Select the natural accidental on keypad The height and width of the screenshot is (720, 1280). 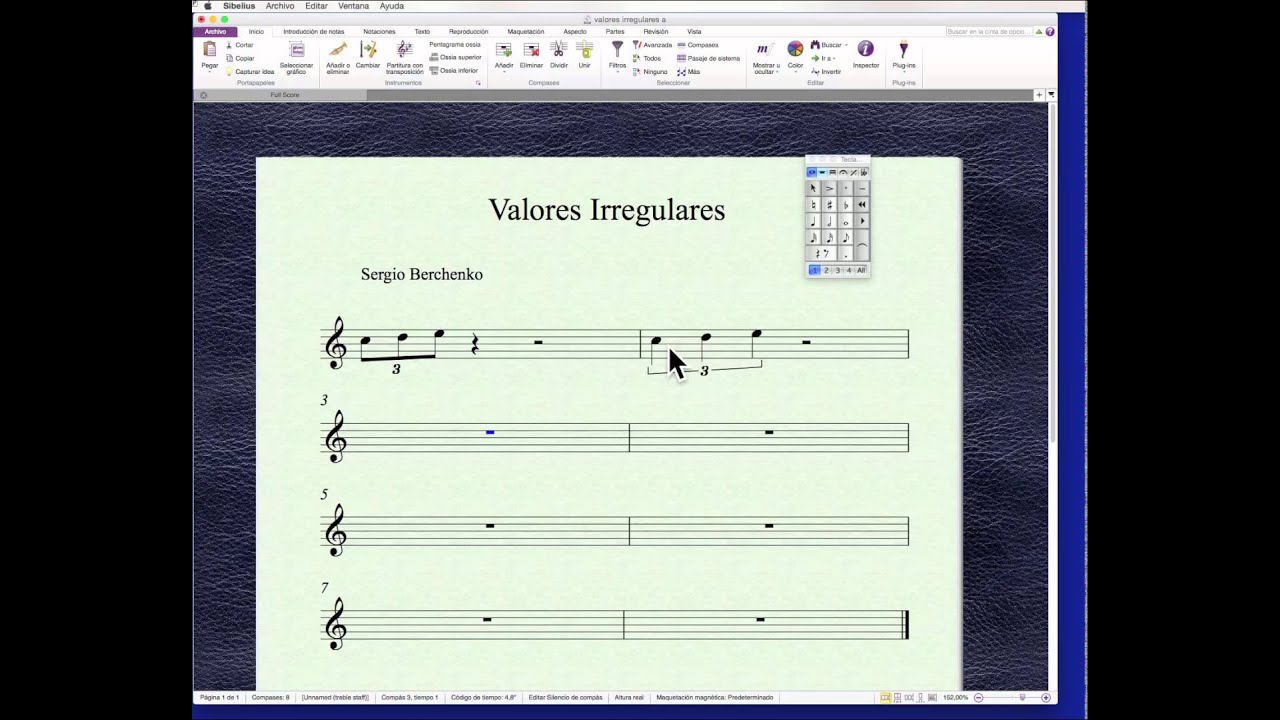tap(813, 204)
